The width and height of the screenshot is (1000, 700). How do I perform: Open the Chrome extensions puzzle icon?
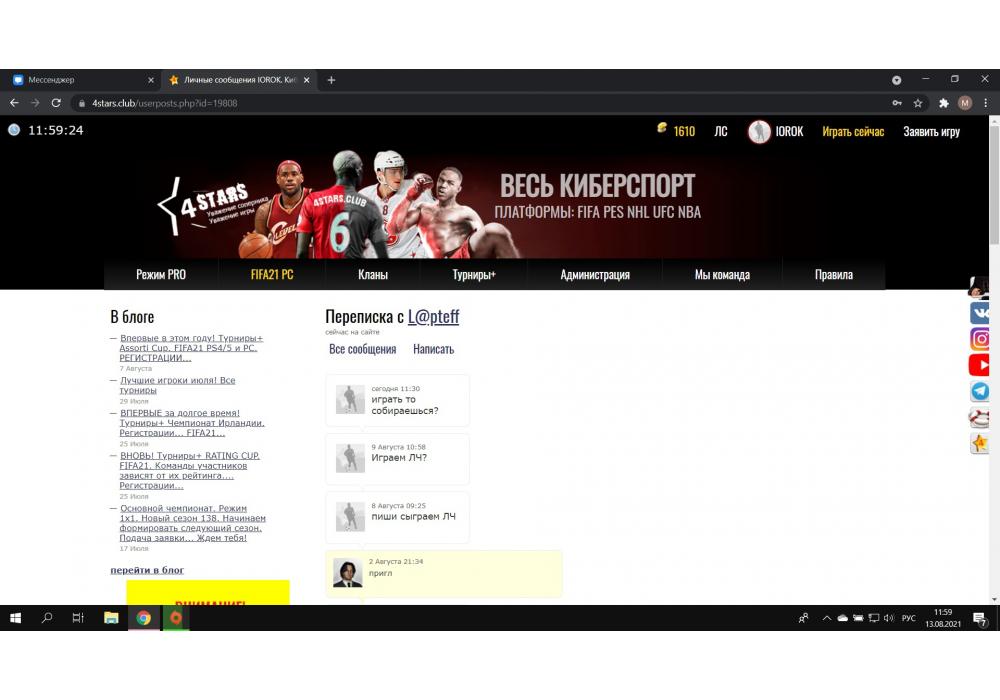[943, 103]
